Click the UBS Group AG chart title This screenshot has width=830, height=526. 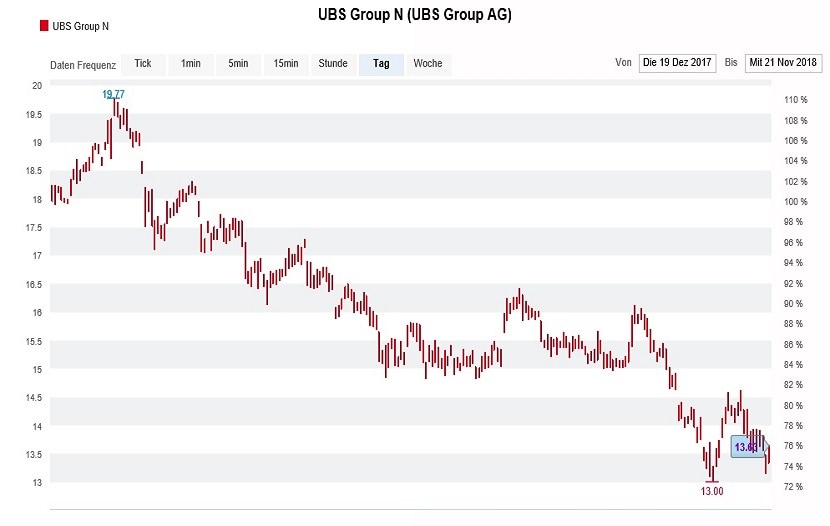pyautogui.click(x=414, y=16)
